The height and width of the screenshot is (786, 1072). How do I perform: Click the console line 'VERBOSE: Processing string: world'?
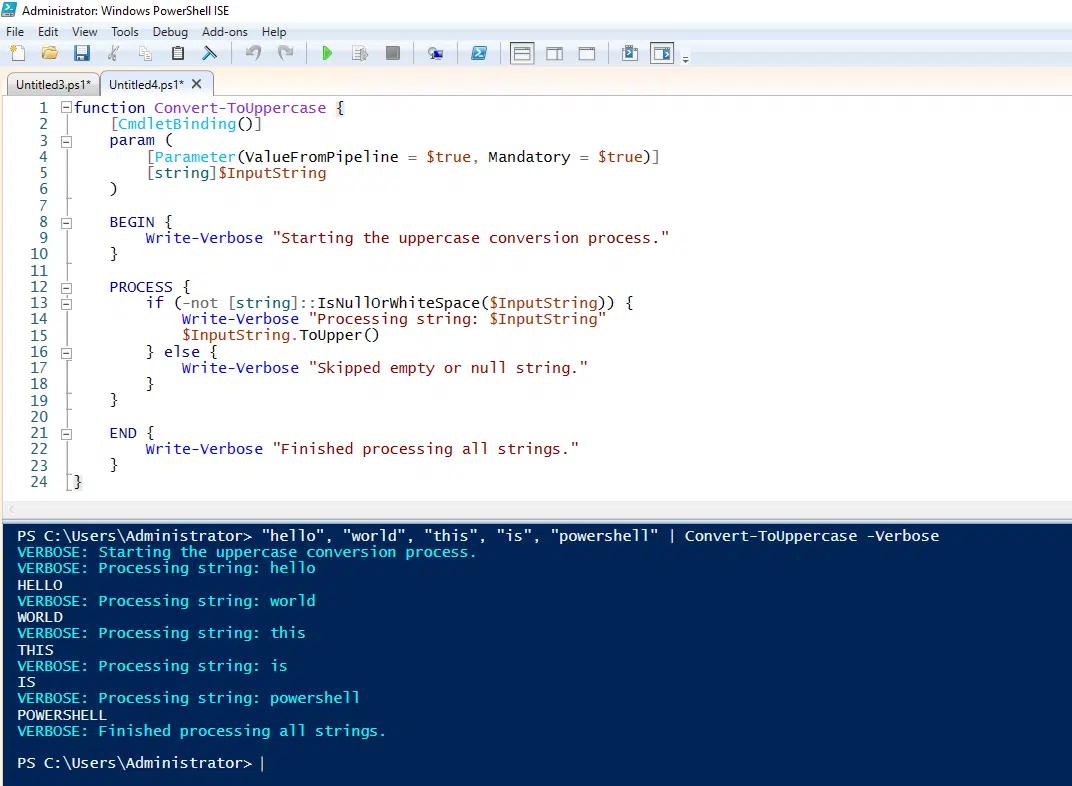point(166,601)
